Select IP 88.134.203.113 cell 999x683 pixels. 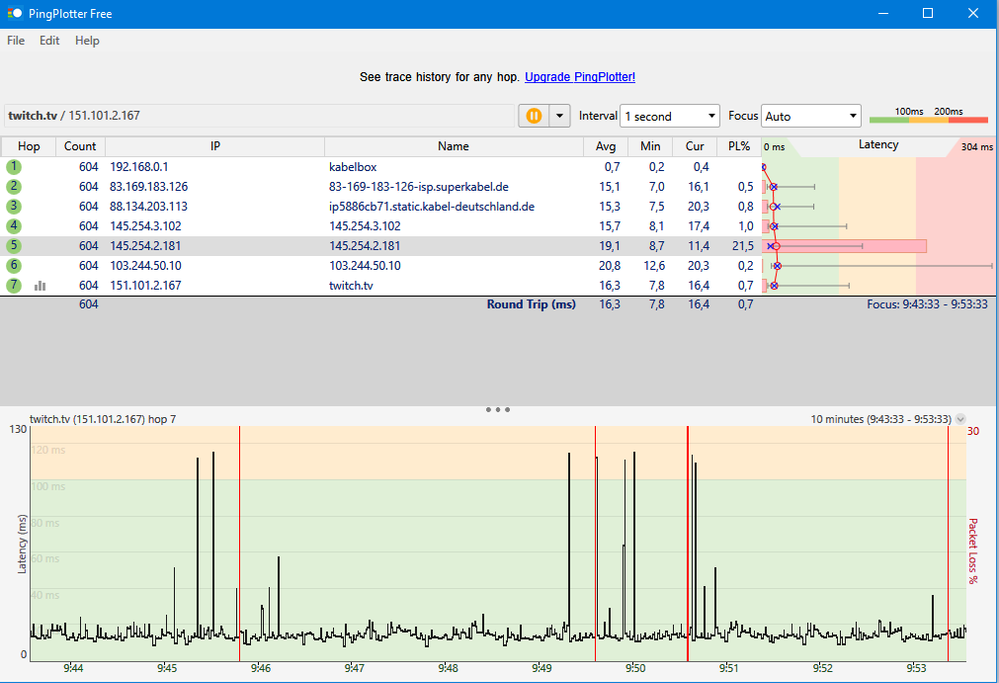(148, 206)
